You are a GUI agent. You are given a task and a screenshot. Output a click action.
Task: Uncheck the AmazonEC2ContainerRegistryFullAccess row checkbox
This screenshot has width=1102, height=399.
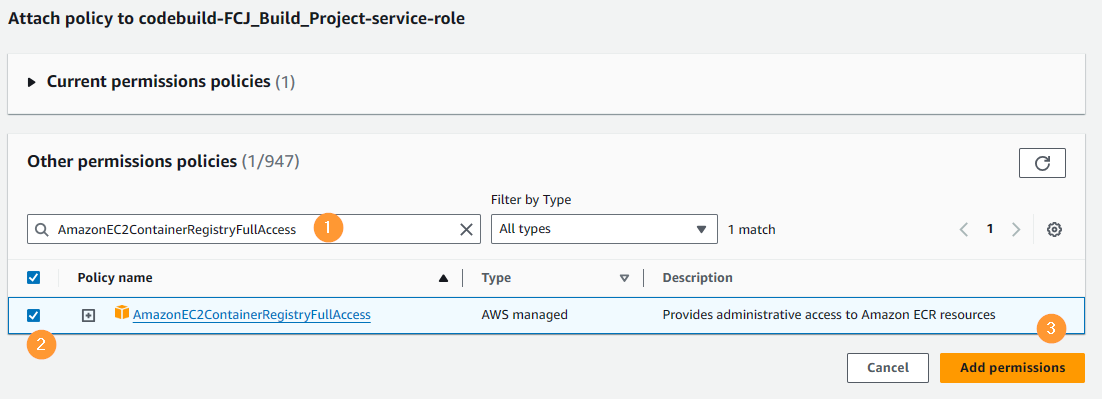point(33,315)
